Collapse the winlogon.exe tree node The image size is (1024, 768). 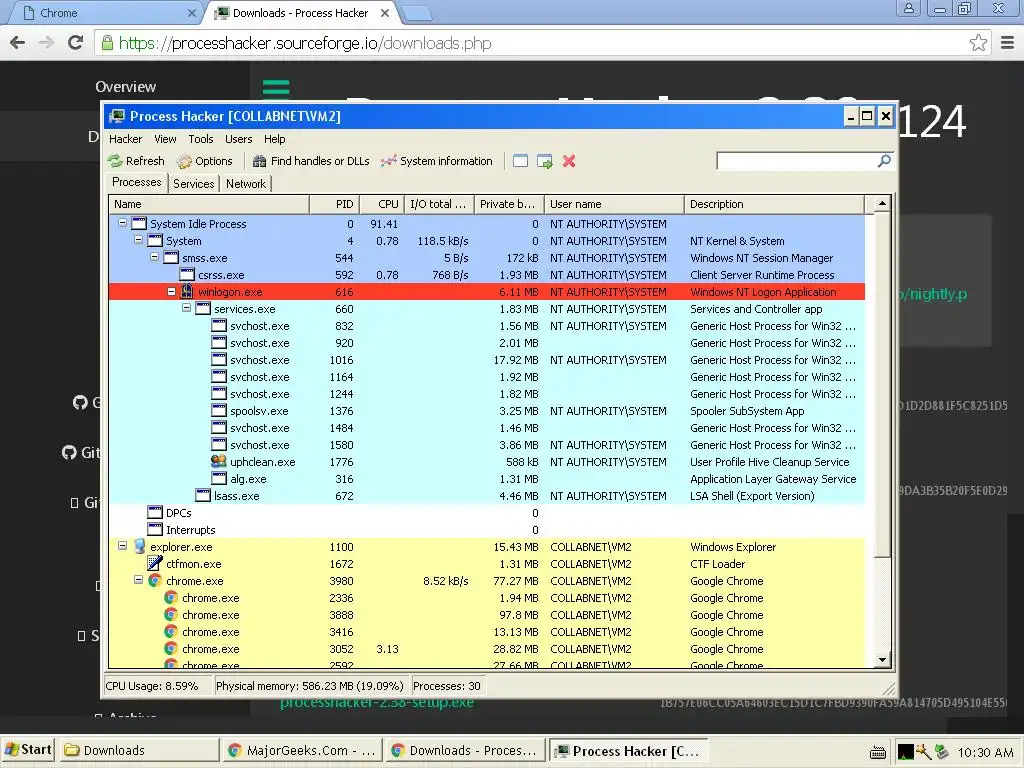(x=171, y=291)
